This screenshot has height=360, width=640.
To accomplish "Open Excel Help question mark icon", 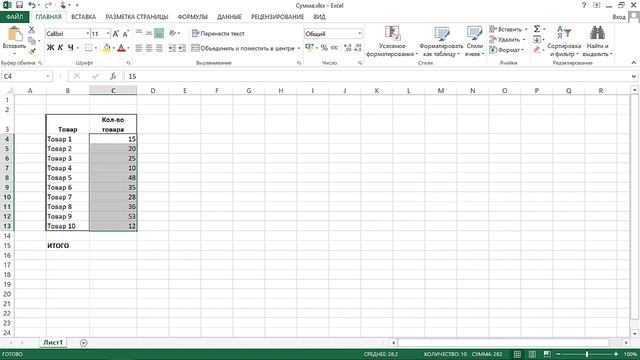I will point(584,5).
